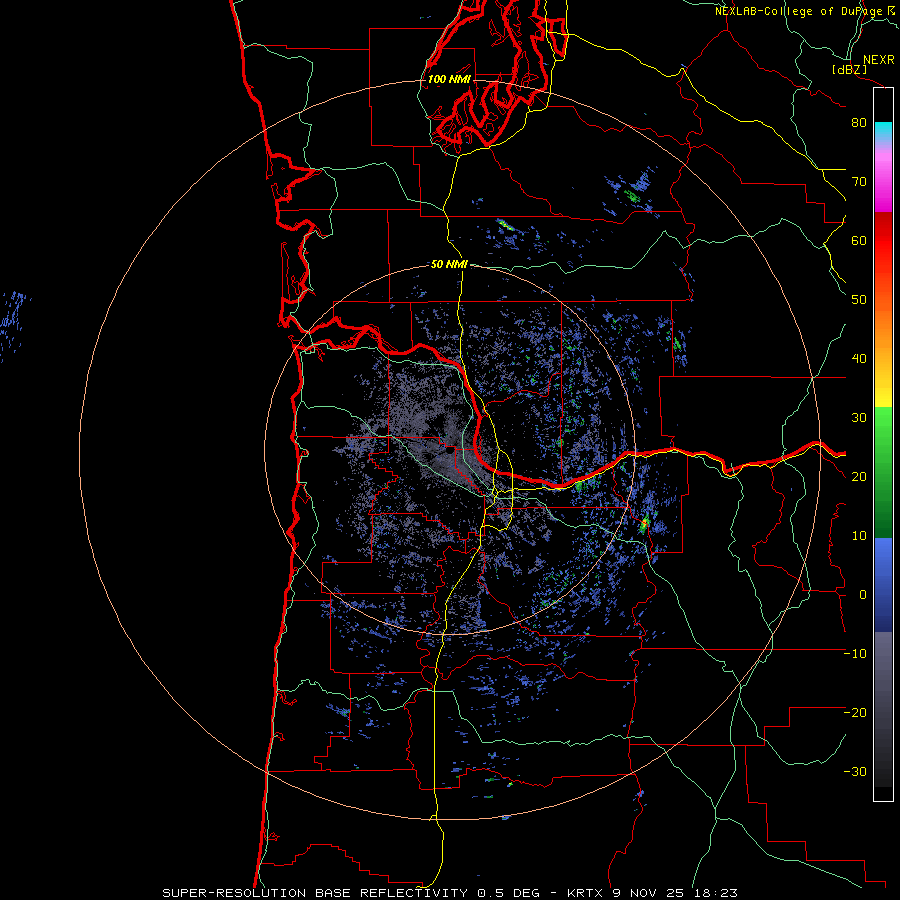The width and height of the screenshot is (900, 900).
Task: Pick the blue band of the color scale
Action: (x=883, y=585)
